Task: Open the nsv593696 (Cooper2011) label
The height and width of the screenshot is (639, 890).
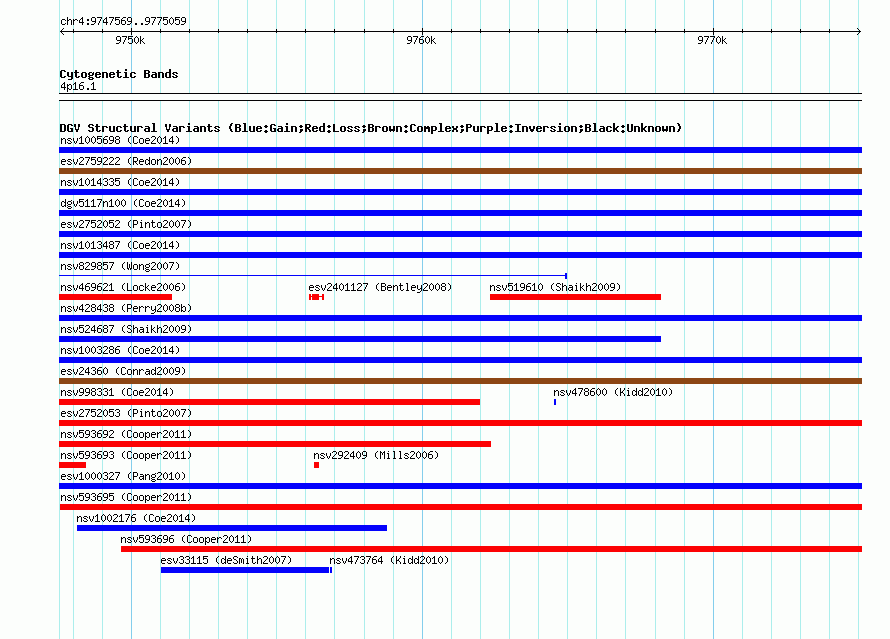Action: tap(186, 539)
